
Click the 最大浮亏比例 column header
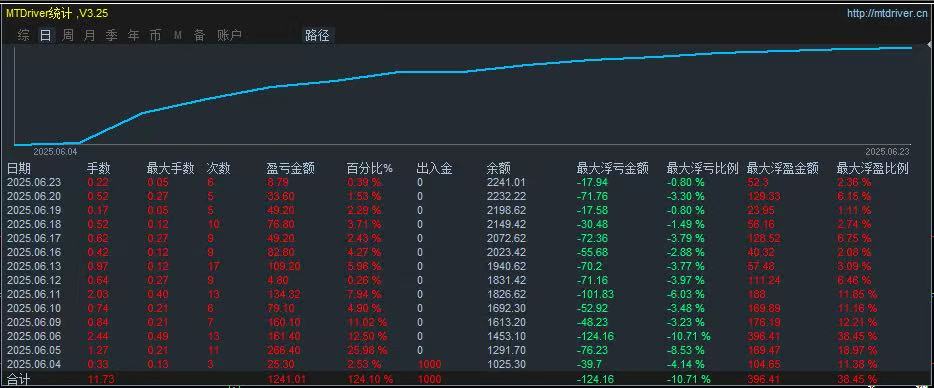point(703,169)
